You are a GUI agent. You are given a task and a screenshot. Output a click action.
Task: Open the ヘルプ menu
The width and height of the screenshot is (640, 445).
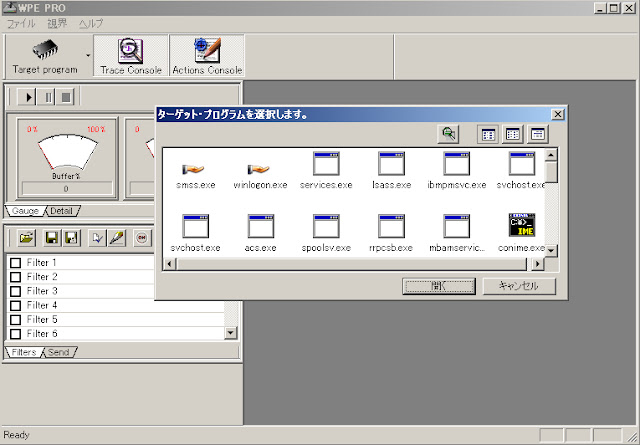(91, 24)
